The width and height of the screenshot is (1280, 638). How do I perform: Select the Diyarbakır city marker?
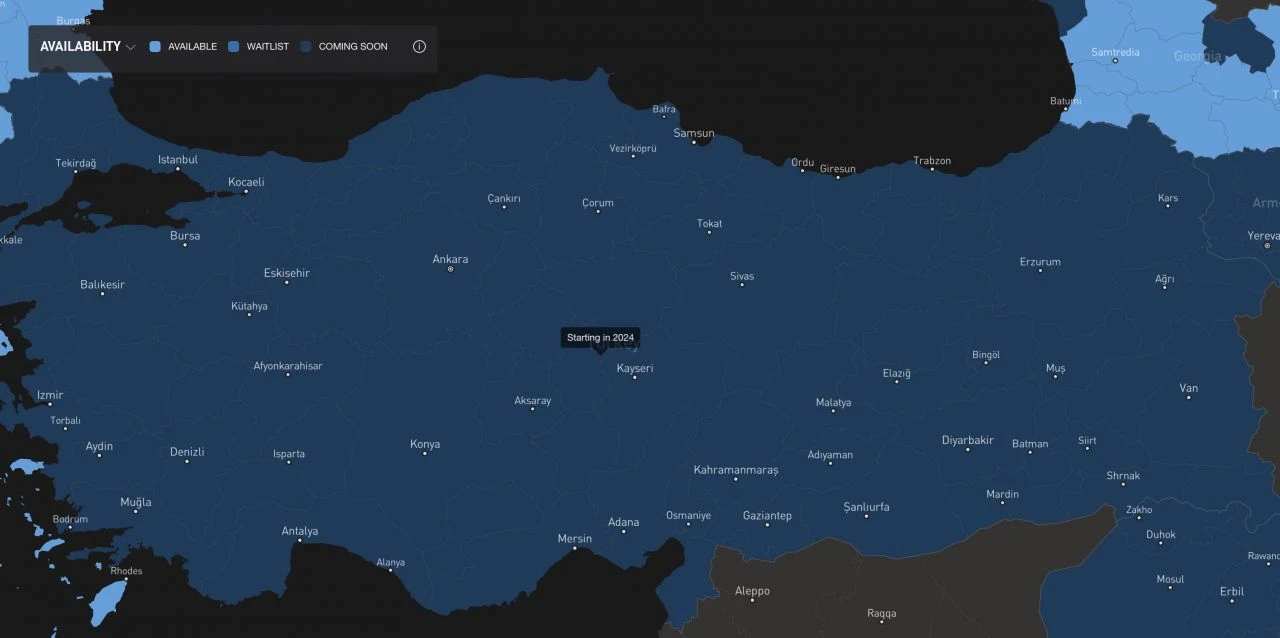[x=967, y=449]
